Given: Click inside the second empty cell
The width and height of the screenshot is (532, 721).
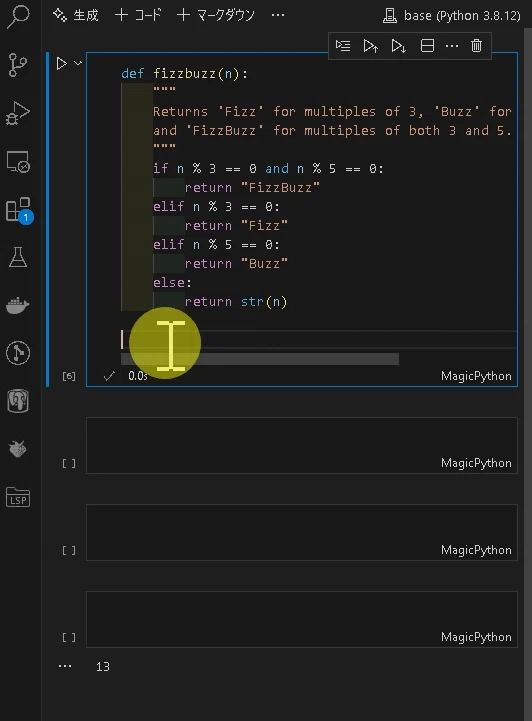Looking at the screenshot, I should [x=302, y=532].
